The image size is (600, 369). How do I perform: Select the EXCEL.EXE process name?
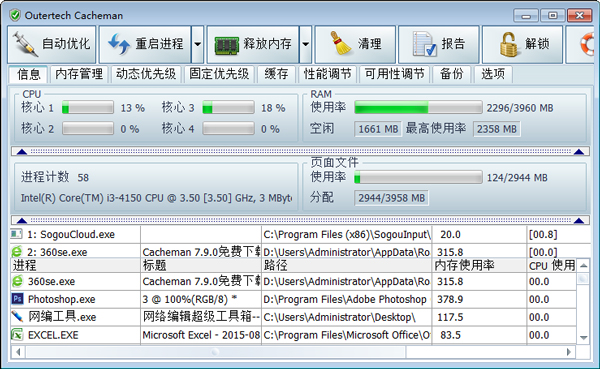[53, 335]
